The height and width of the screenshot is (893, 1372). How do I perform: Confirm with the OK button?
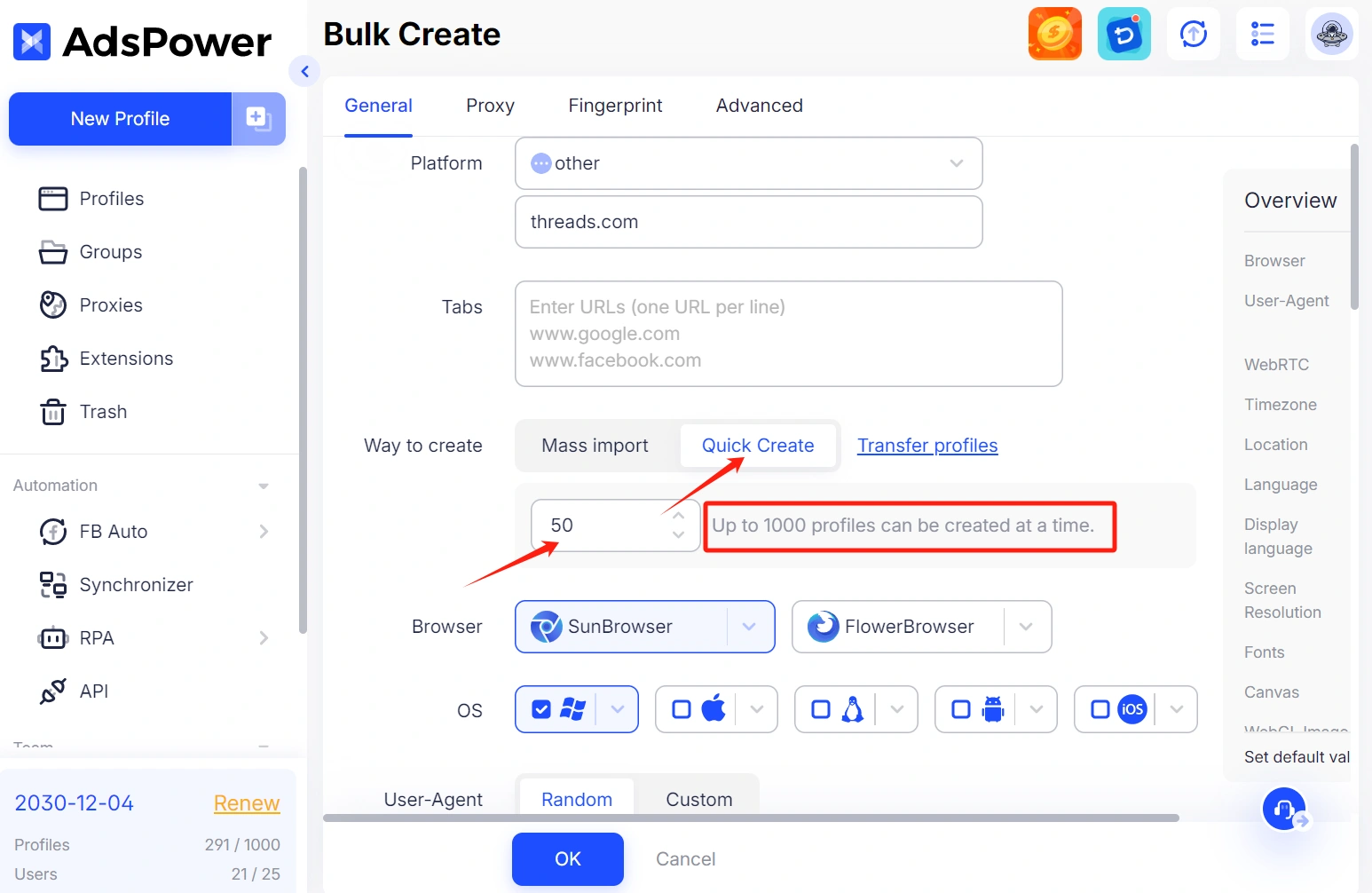568,859
